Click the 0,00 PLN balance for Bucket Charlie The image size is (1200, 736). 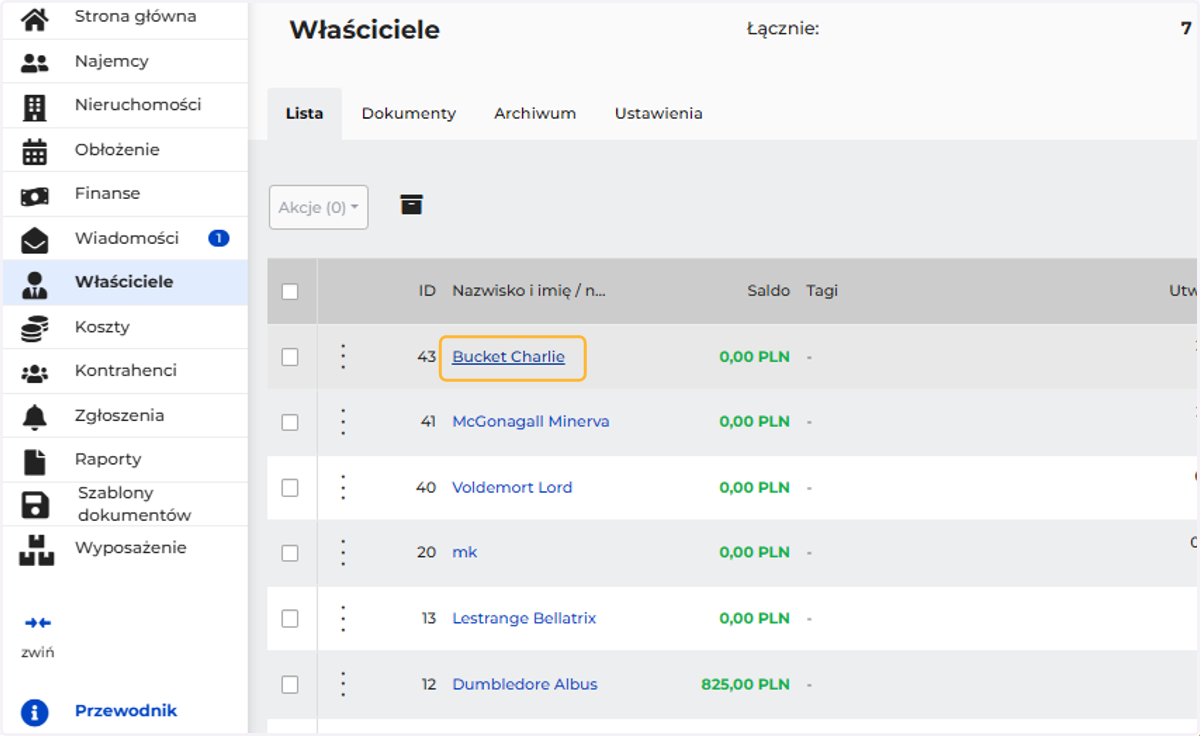click(x=754, y=357)
